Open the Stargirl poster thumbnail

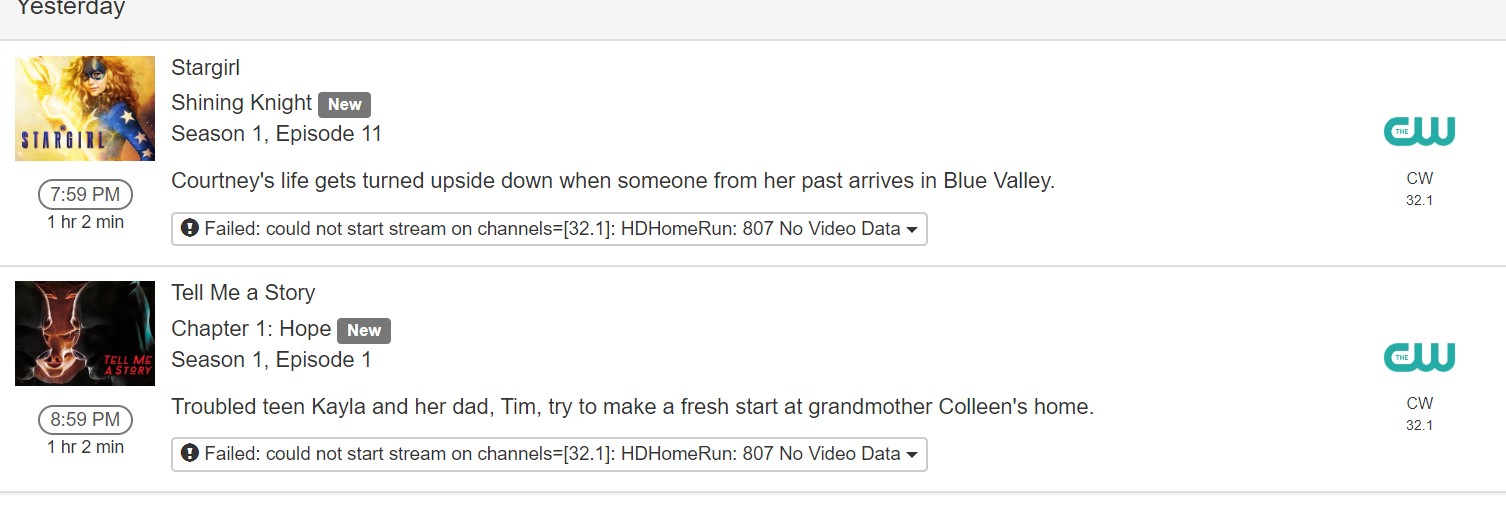[85, 108]
